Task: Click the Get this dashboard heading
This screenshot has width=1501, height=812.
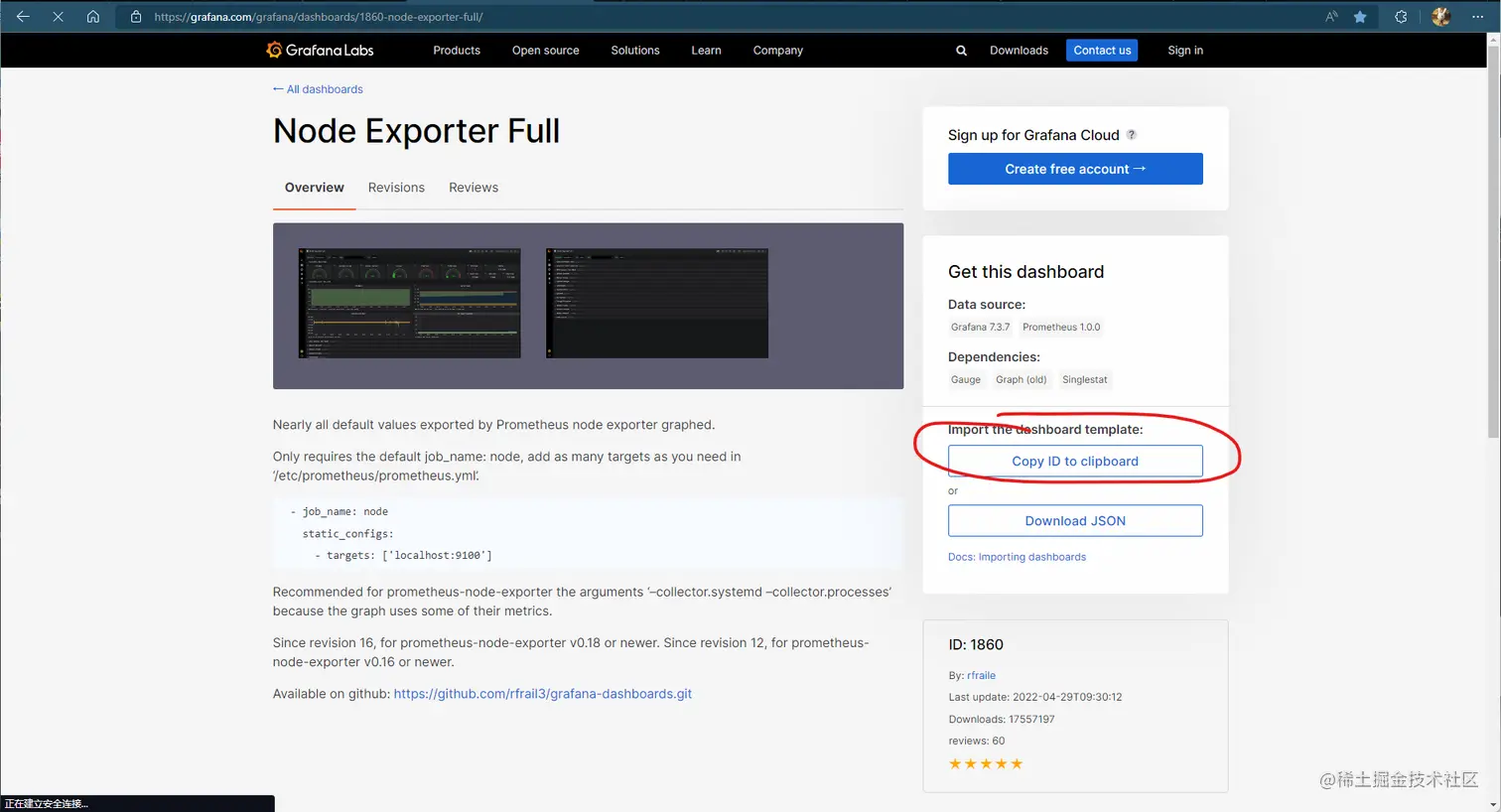Action: [1025, 272]
